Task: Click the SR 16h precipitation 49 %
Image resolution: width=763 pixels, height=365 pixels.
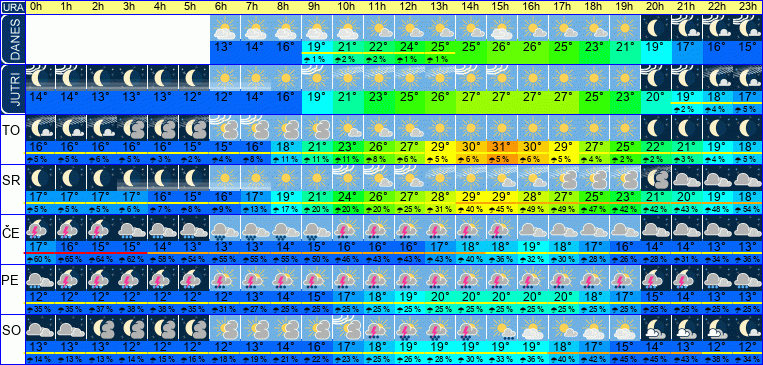Action: pyautogui.click(x=533, y=208)
